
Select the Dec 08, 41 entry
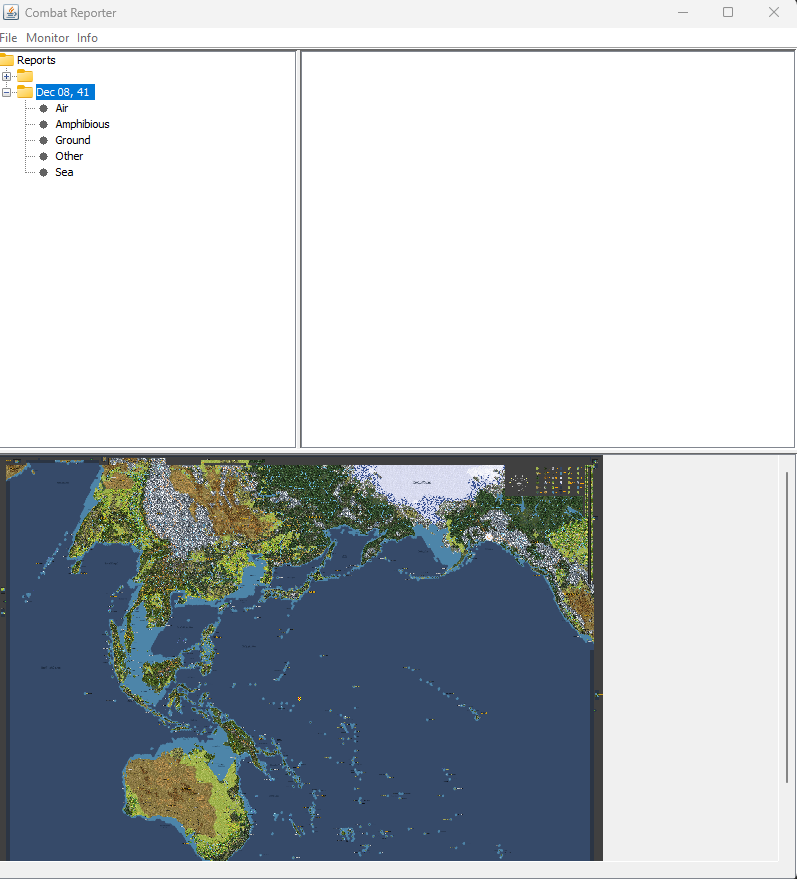pos(65,92)
